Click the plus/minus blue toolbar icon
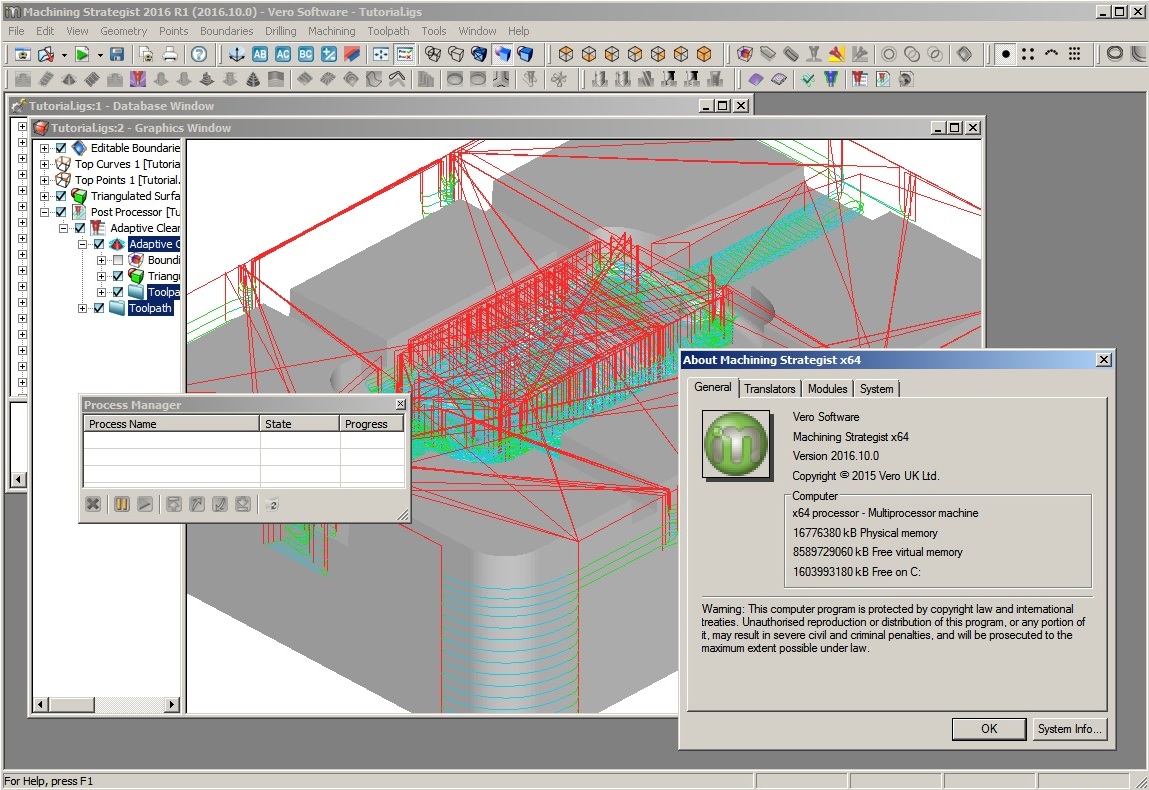 point(329,54)
